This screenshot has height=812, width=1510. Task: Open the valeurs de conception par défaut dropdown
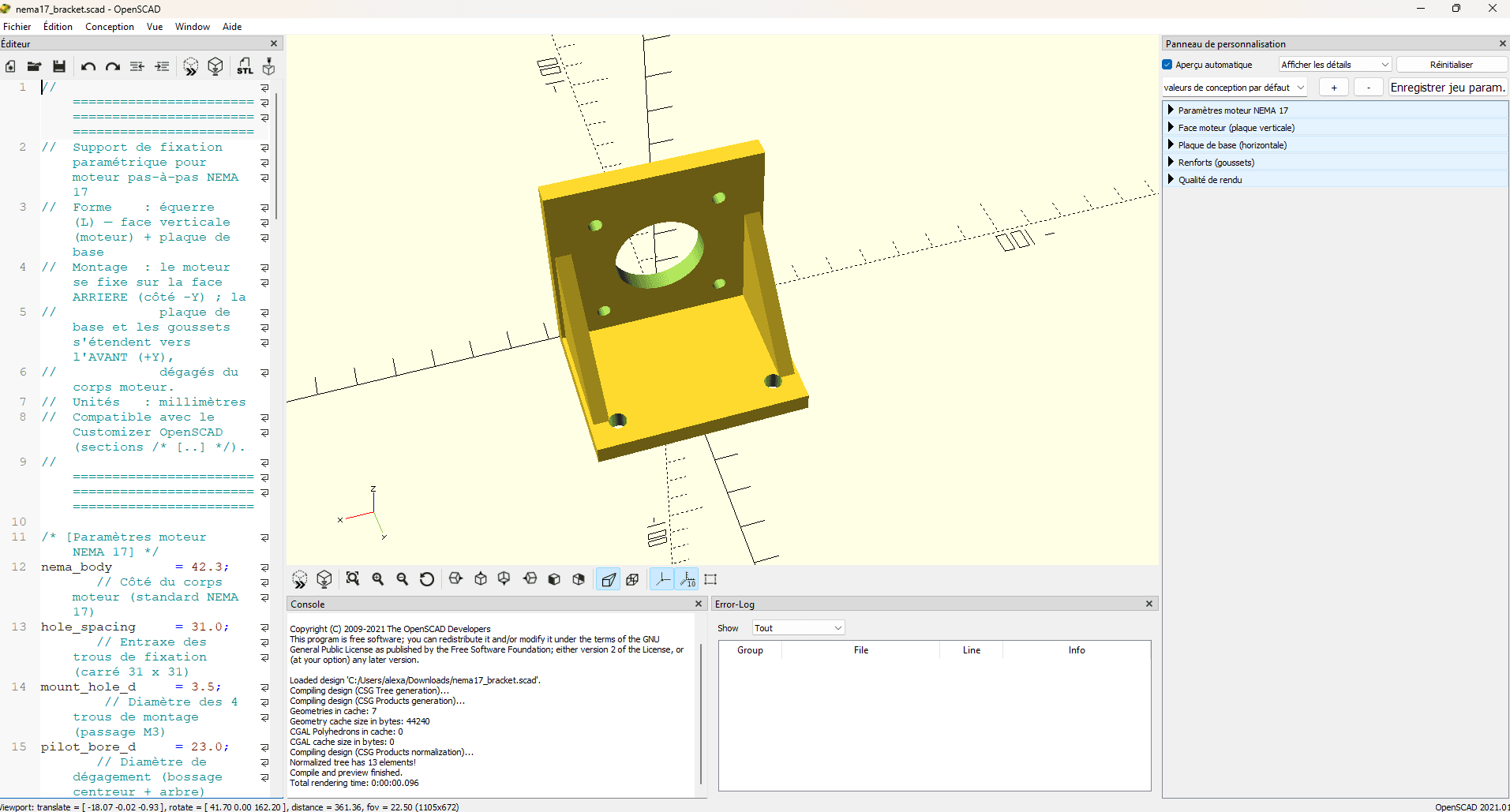(1235, 88)
